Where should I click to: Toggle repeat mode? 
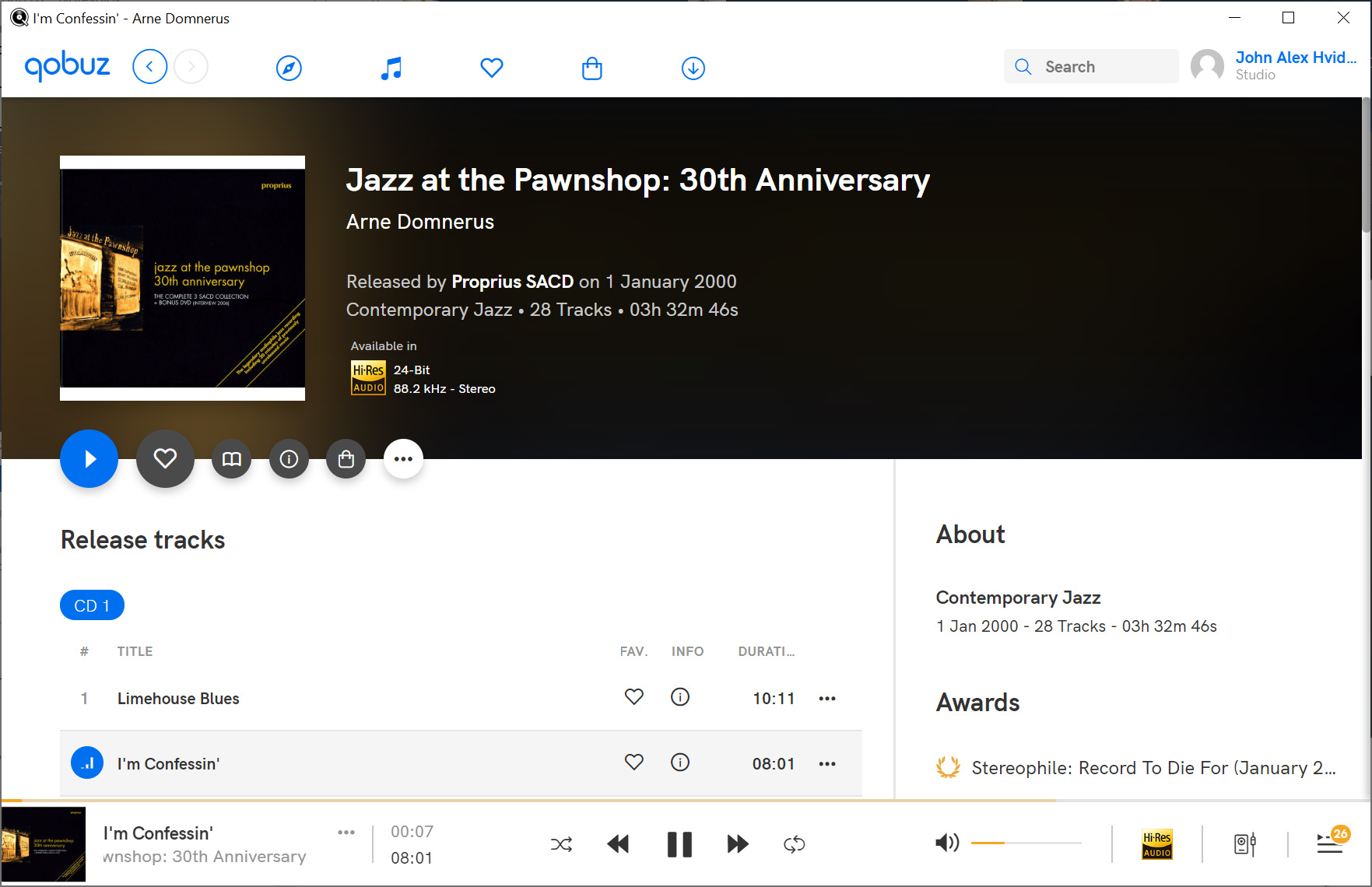coord(795,844)
